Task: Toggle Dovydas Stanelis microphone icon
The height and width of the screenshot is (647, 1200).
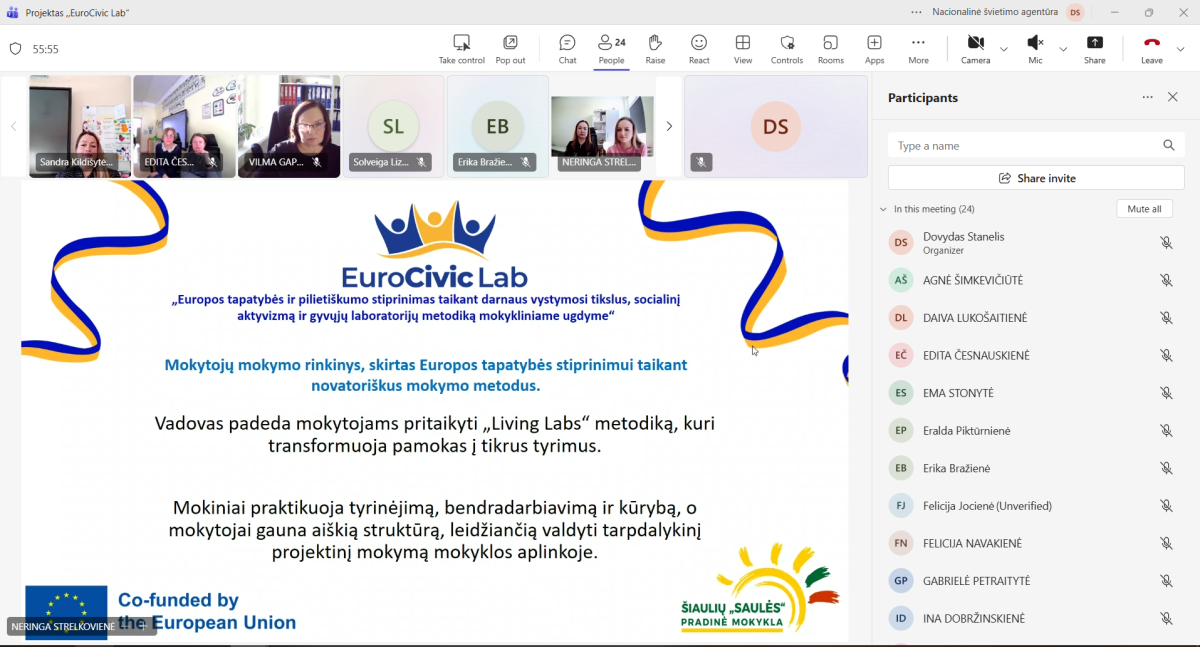Action: click(x=1166, y=243)
